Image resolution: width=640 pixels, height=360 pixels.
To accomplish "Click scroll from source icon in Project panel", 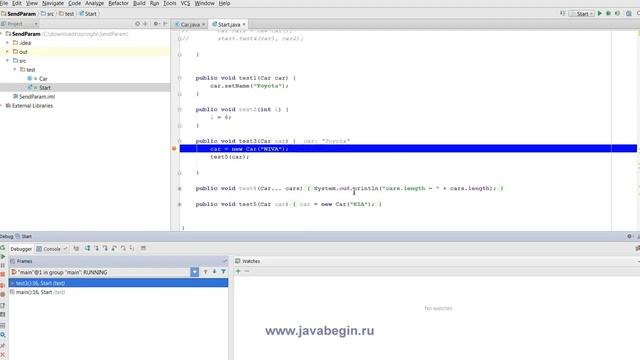I will click(138, 24).
